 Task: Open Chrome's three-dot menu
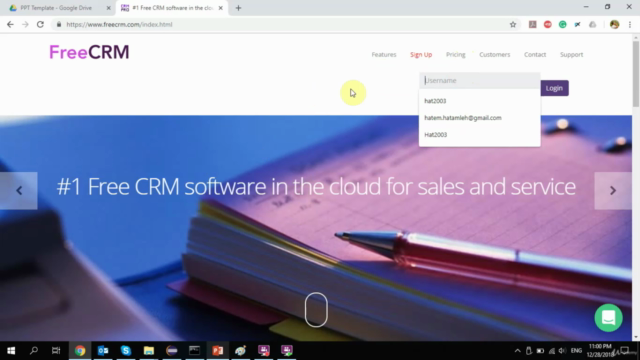tap(630, 24)
